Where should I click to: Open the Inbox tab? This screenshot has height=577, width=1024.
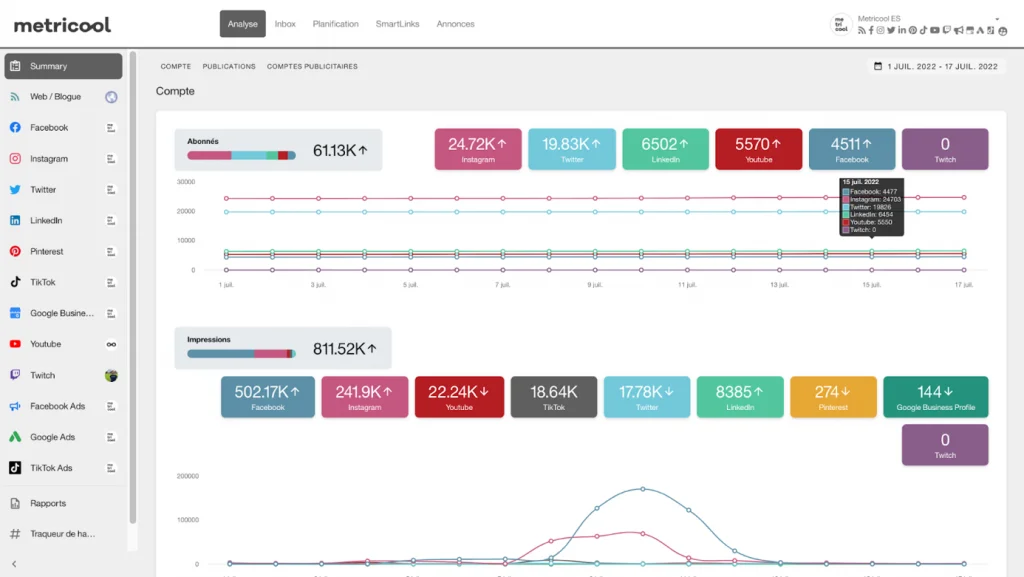pyautogui.click(x=285, y=23)
